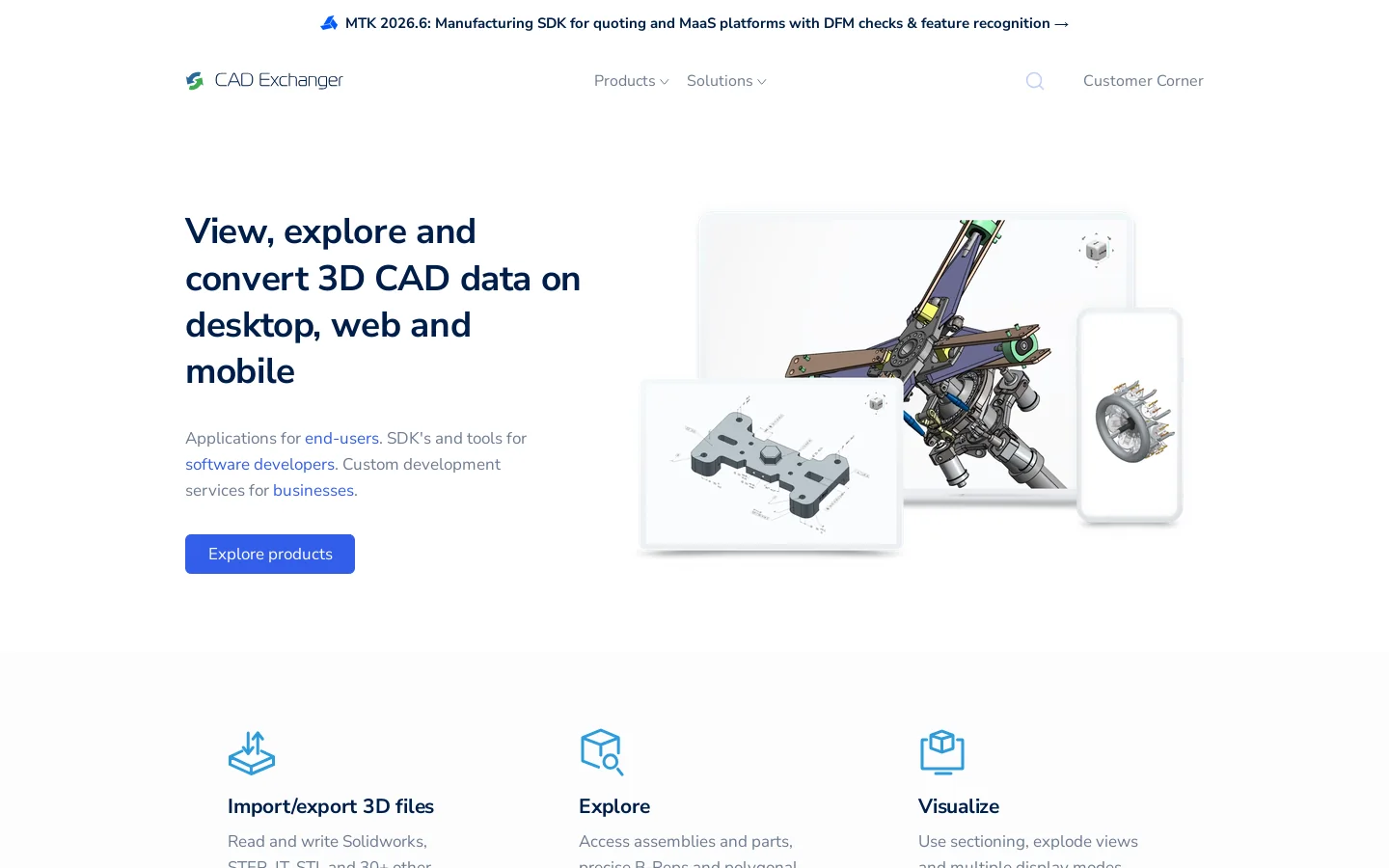This screenshot has height=868, width=1389.
Task: Expand the Products dropdown menu
Action: (x=631, y=81)
